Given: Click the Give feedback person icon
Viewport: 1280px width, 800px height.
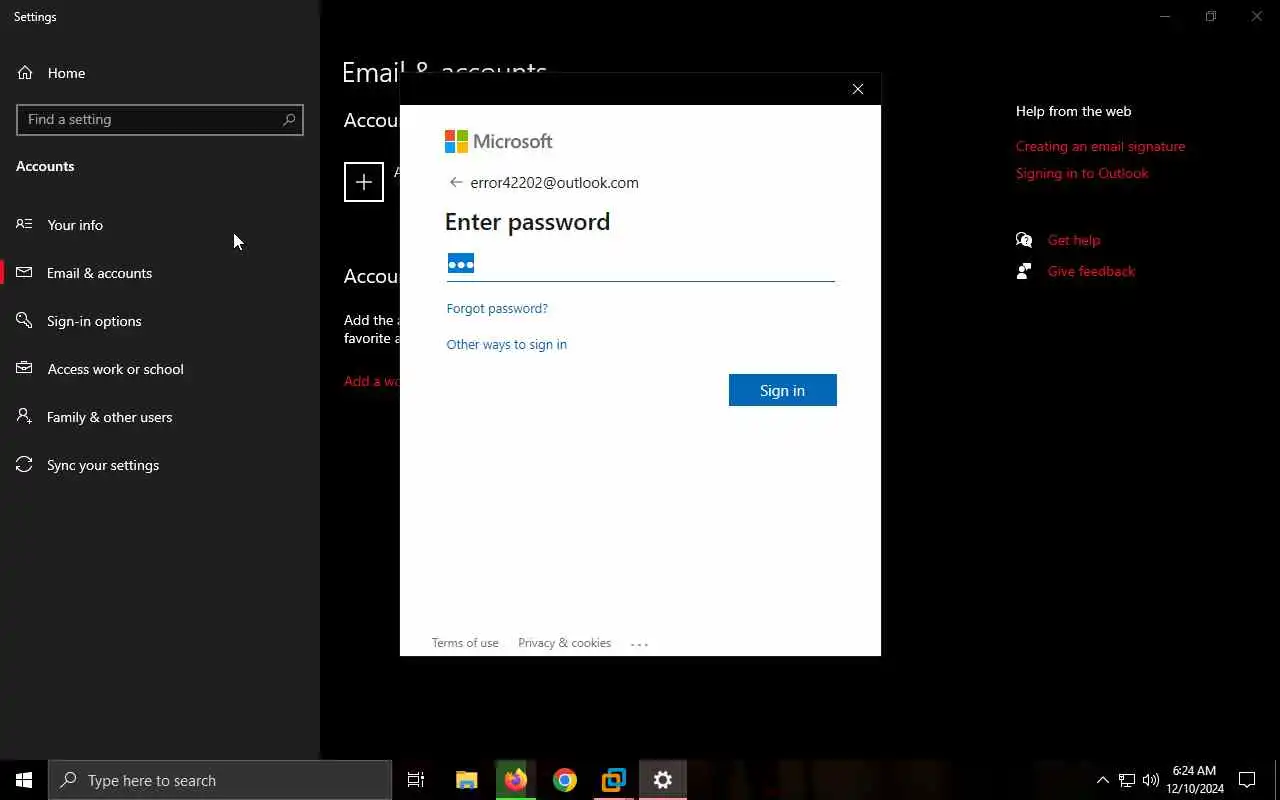Looking at the screenshot, I should 1024,271.
